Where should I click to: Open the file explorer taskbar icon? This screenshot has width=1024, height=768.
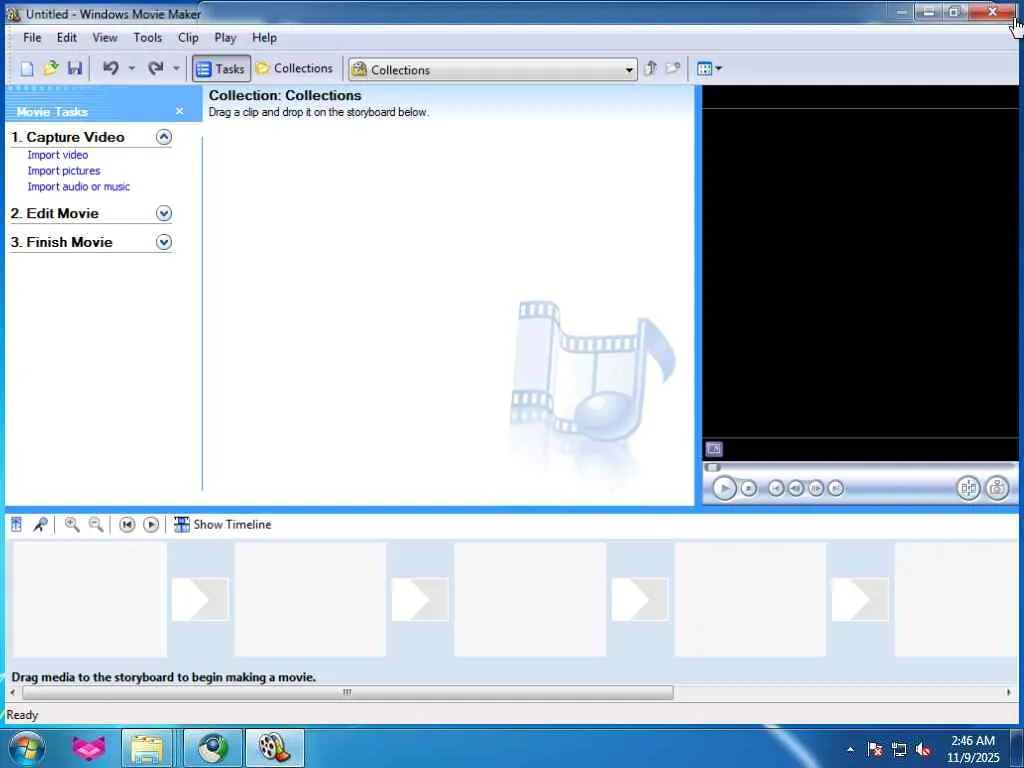point(147,748)
